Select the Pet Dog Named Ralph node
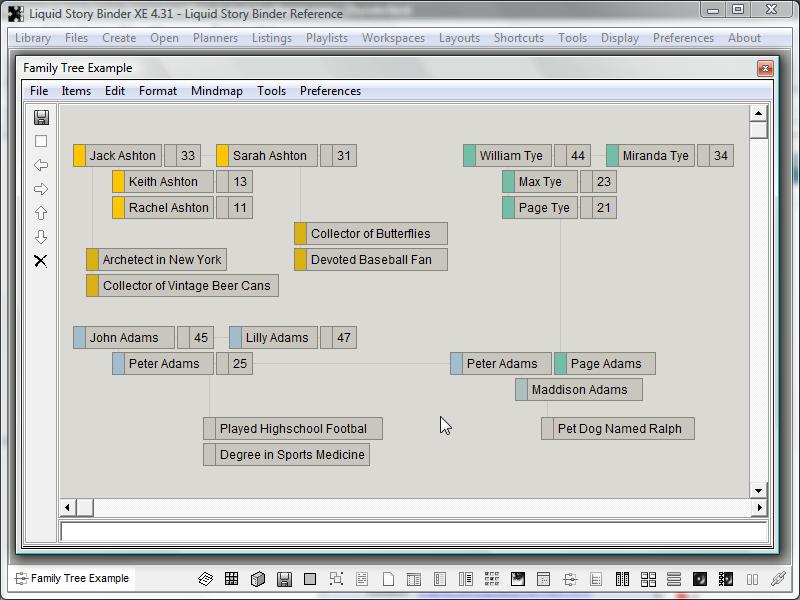Image resolution: width=800 pixels, height=600 pixels. (619, 429)
